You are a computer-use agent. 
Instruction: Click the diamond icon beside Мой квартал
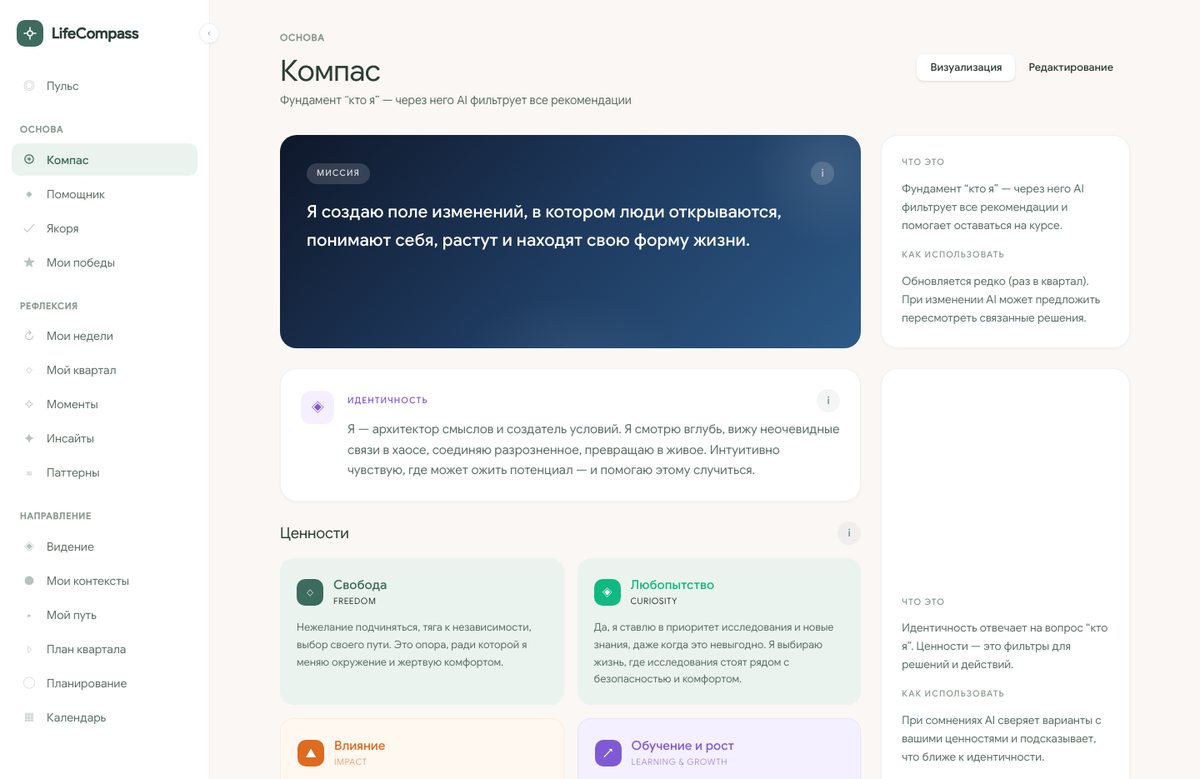(29, 370)
